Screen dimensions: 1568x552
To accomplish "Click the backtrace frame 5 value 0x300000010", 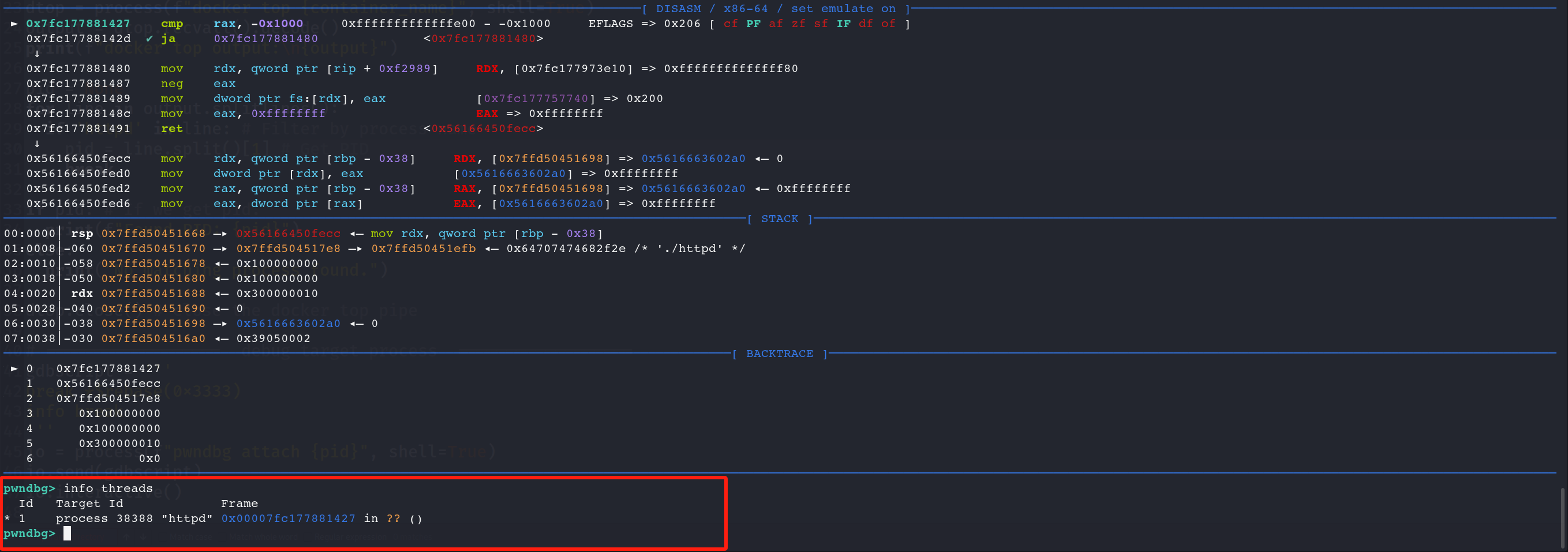I will [120, 444].
